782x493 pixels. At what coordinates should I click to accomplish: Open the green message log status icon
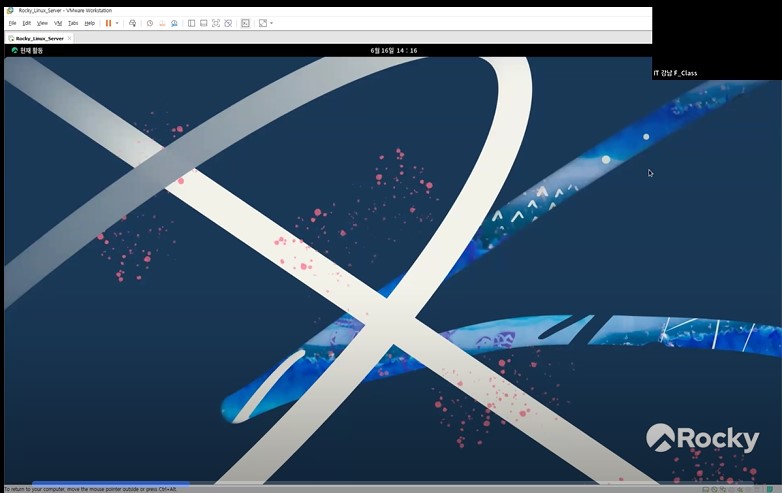pos(771,490)
